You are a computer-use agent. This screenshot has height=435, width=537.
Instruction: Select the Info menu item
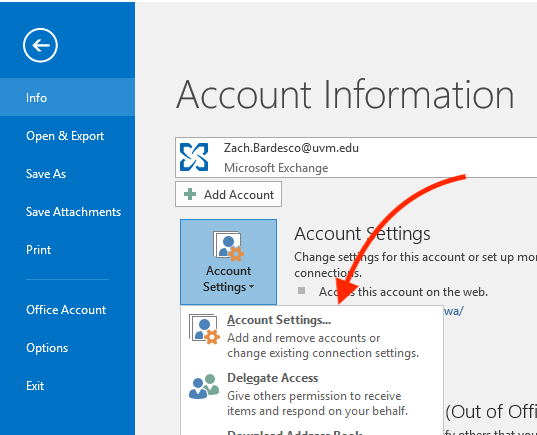67,97
